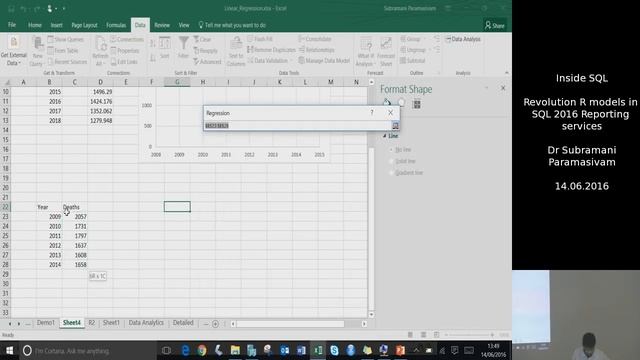Image resolution: width=640 pixels, height=360 pixels.
Task: Open the Demo1 sheet tab
Action: pyautogui.click(x=46, y=323)
